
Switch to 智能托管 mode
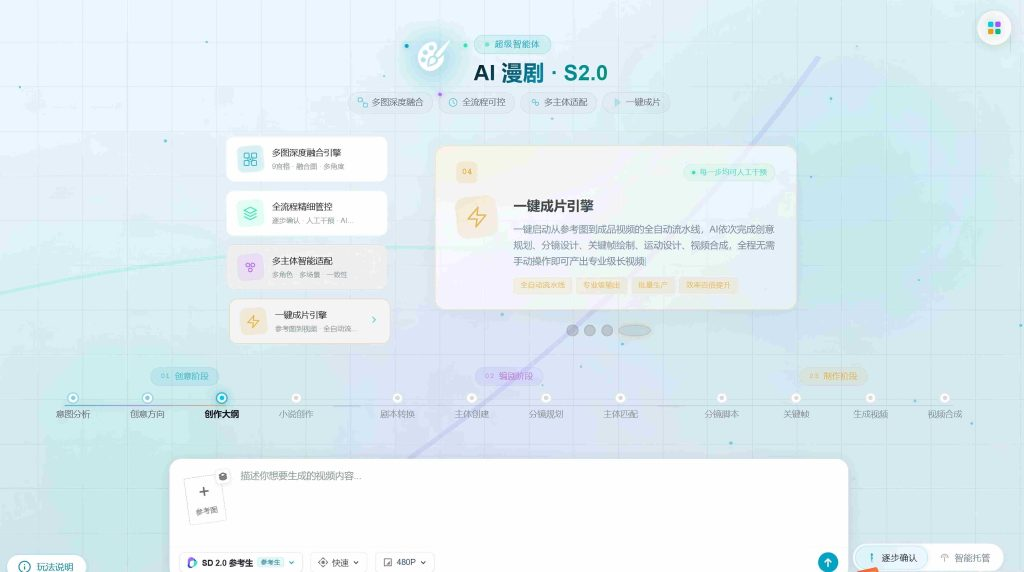(965, 558)
